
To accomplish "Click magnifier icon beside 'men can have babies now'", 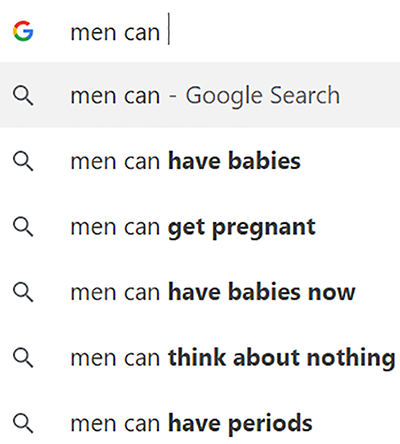I will pyautogui.click(x=23, y=292).
